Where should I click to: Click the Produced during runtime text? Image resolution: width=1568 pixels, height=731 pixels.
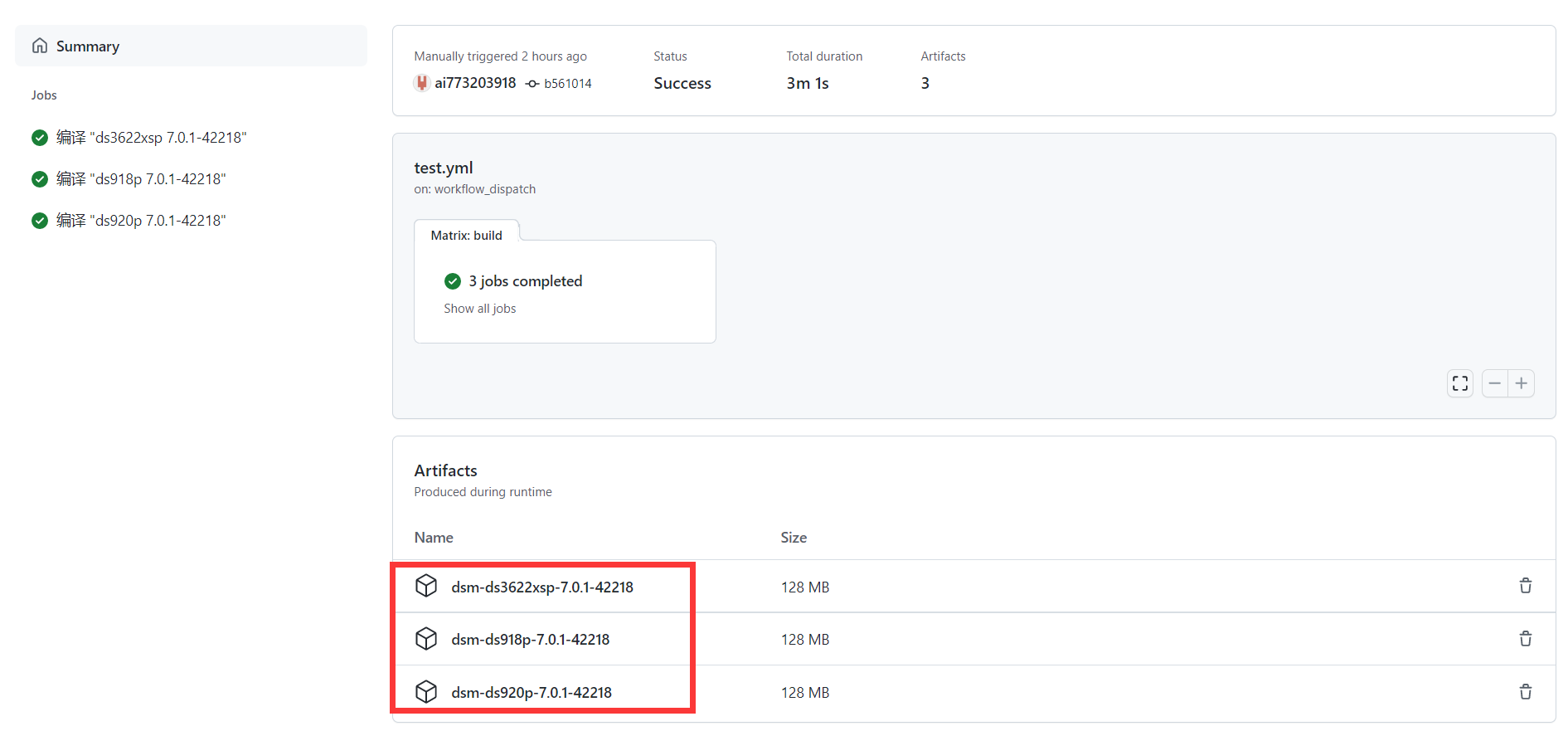click(483, 492)
